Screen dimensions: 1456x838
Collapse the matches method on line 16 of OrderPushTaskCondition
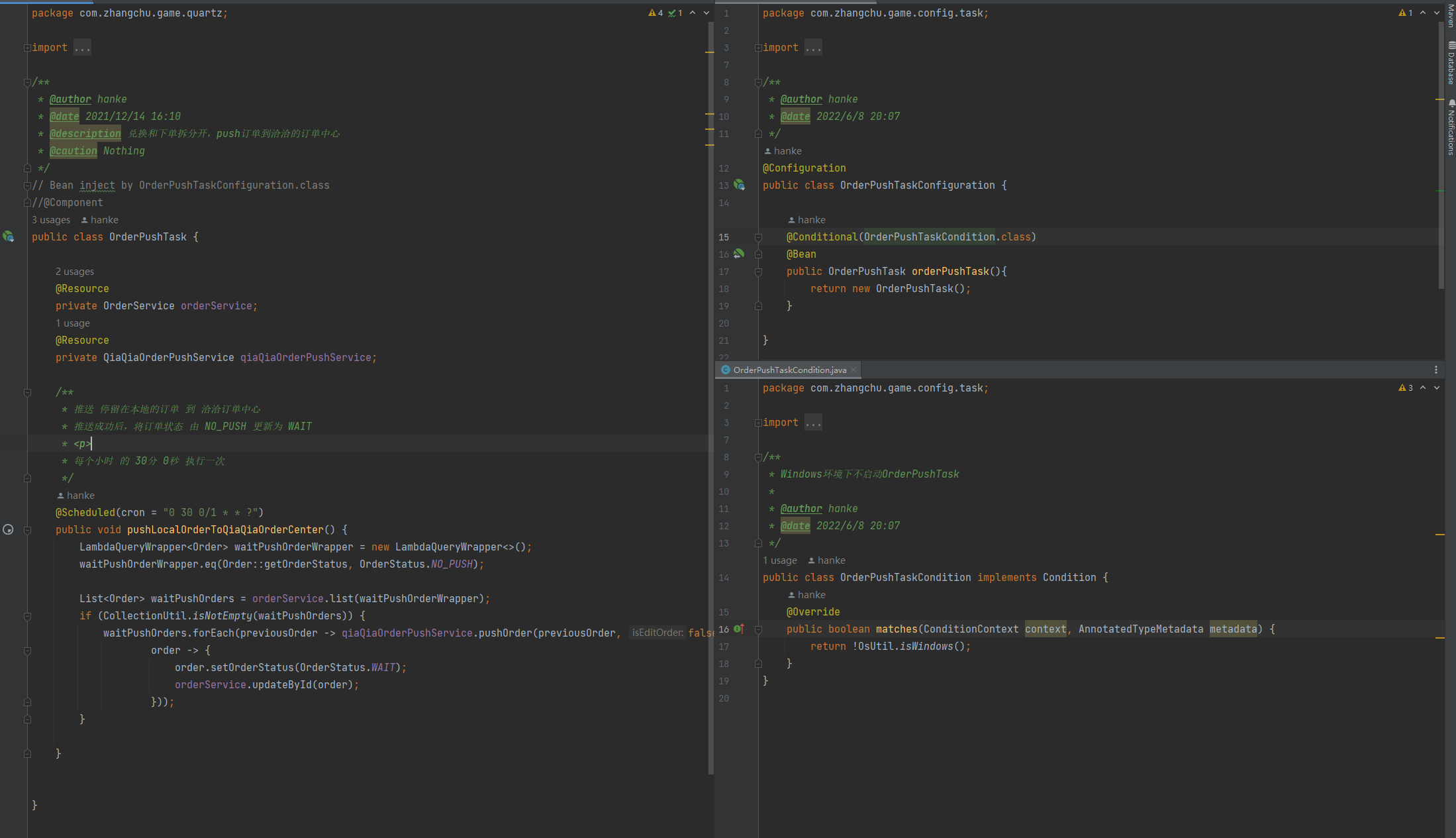[758, 629]
